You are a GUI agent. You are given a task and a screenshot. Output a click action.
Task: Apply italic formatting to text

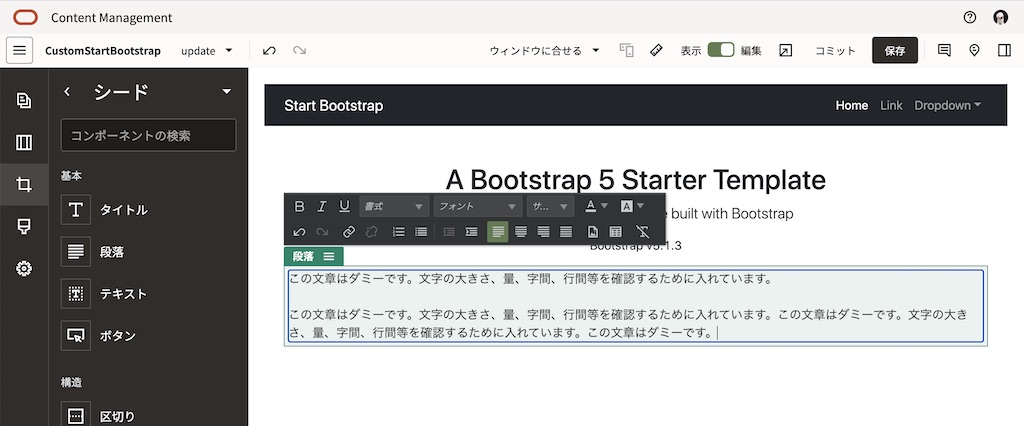[x=322, y=206]
